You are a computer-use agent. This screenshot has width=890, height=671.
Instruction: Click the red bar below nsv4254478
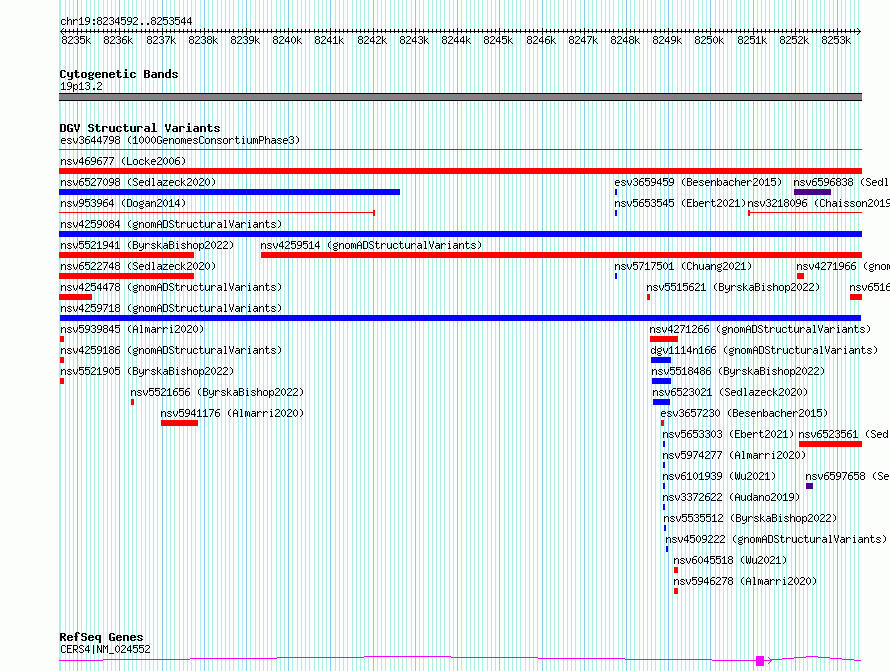coord(75,297)
